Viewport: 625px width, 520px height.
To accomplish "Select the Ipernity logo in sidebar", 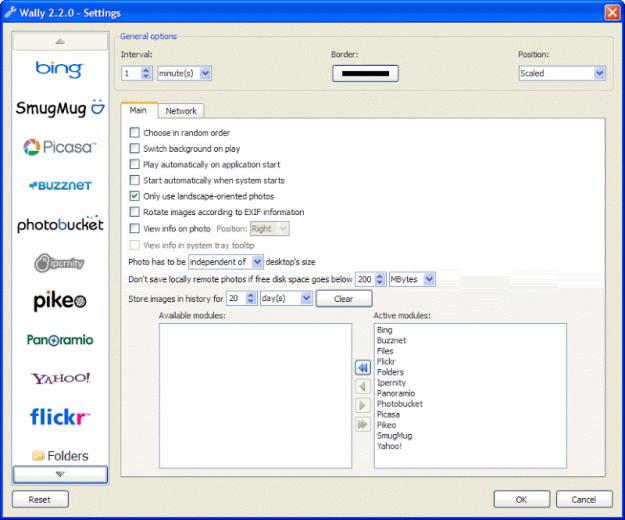I will tap(59, 263).
